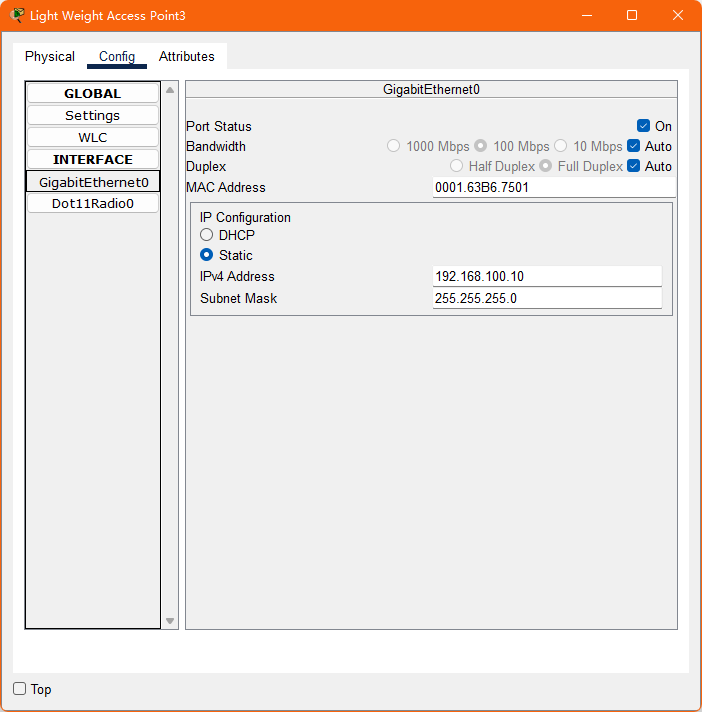The height and width of the screenshot is (712, 702).
Task: Select 1000 Mbps bandwidth
Action: click(x=393, y=146)
